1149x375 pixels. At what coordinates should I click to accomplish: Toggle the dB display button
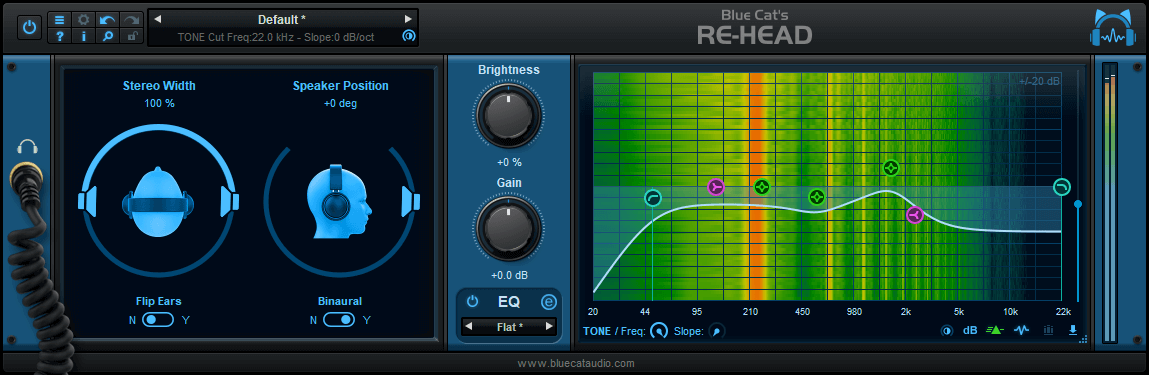point(970,330)
